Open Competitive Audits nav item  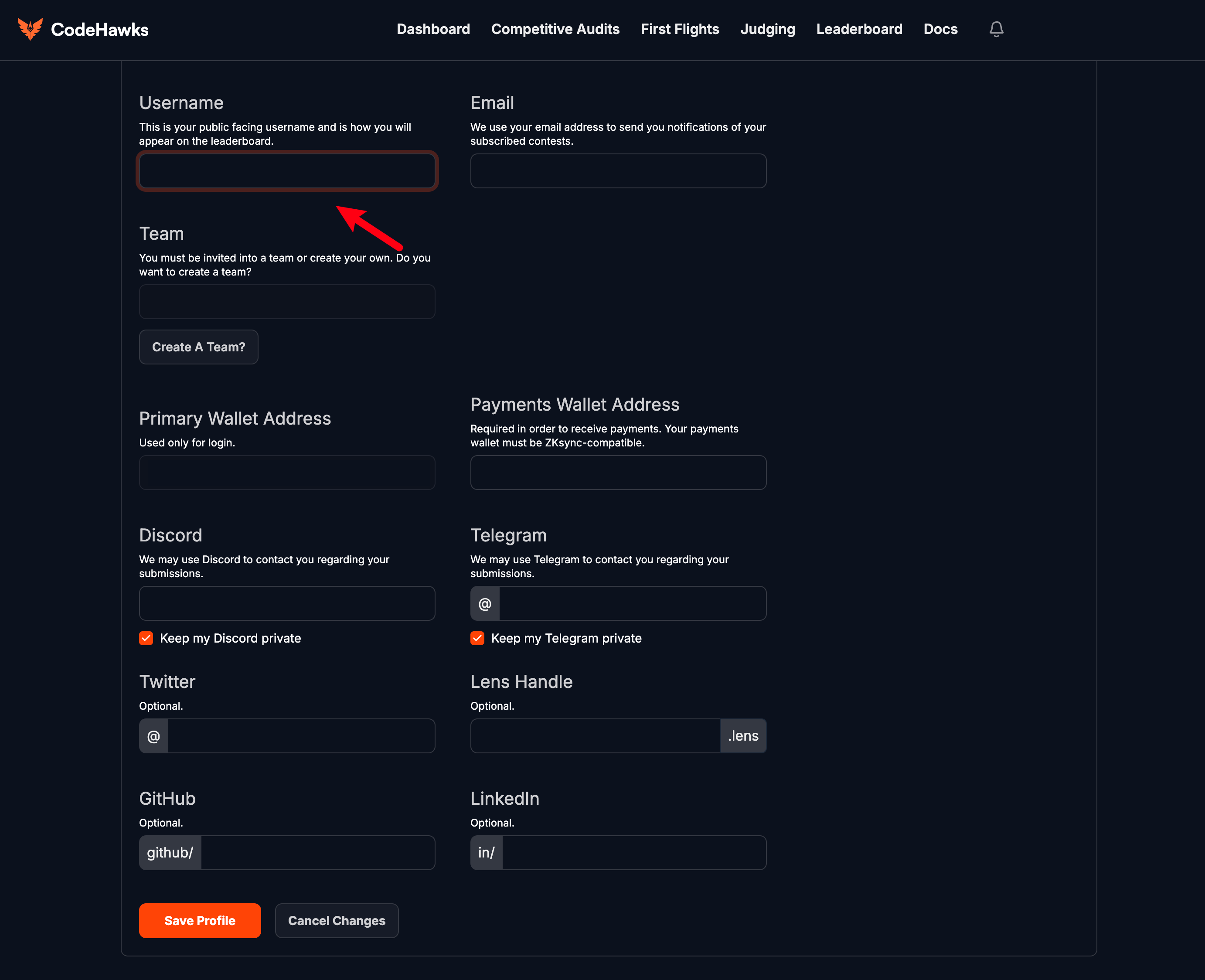555,29
